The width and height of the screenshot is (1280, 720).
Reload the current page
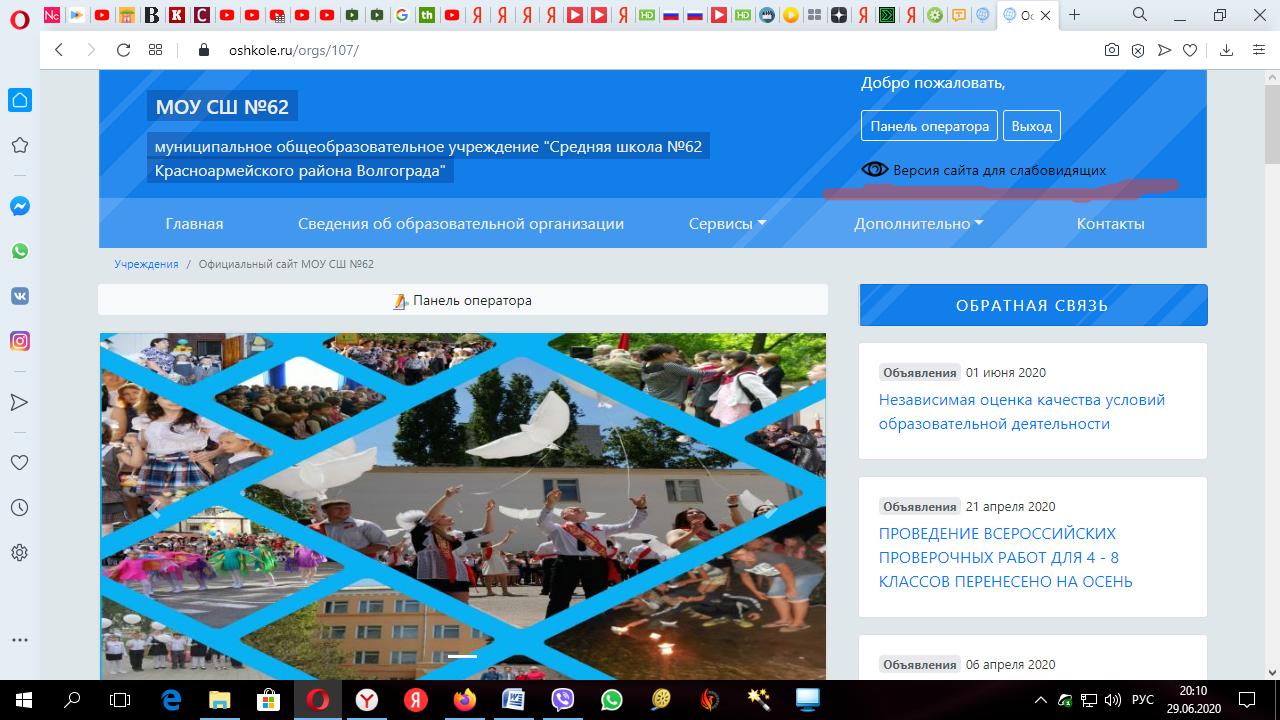tap(124, 50)
